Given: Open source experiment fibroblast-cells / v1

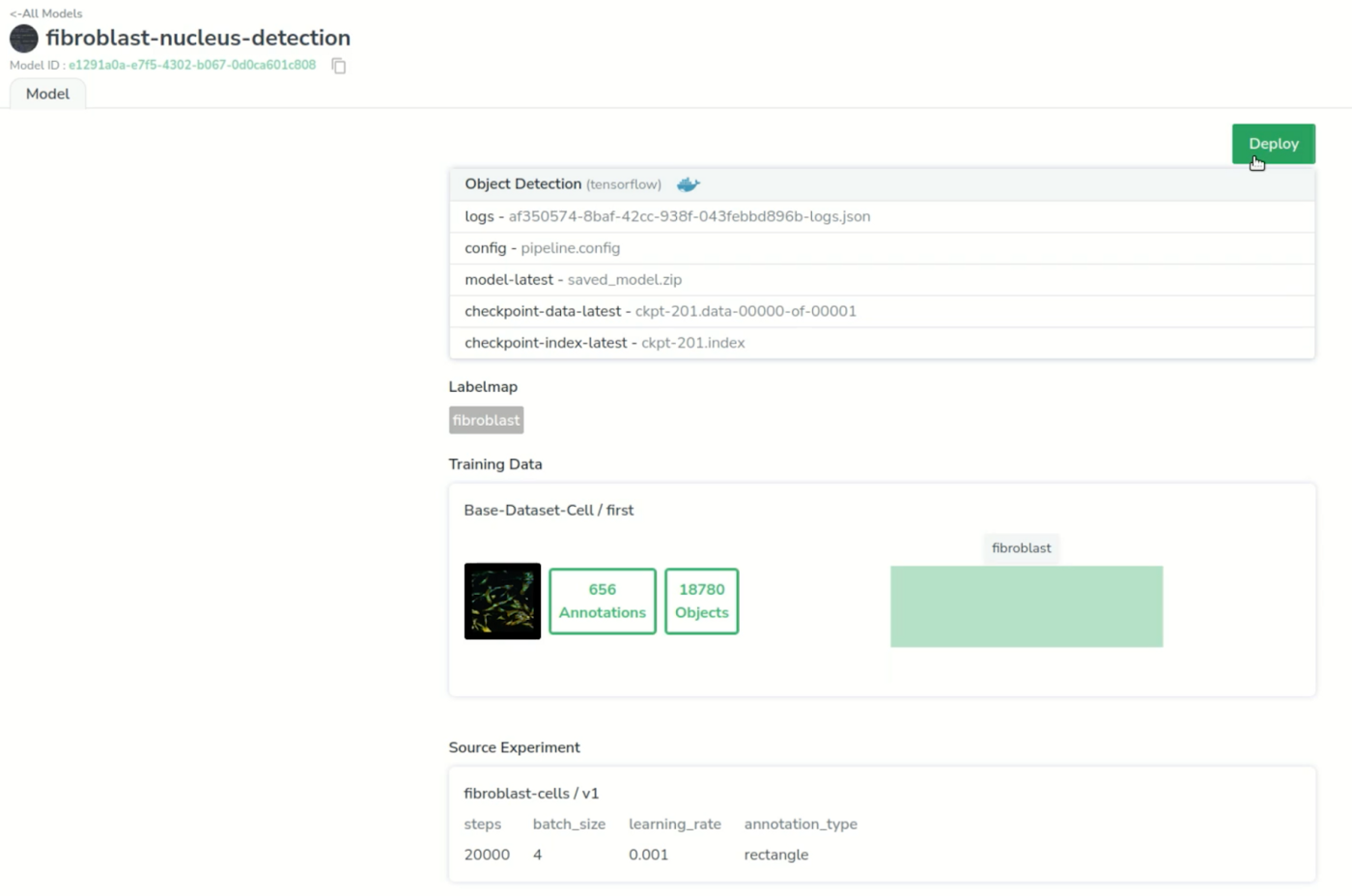Looking at the screenshot, I should (x=531, y=794).
